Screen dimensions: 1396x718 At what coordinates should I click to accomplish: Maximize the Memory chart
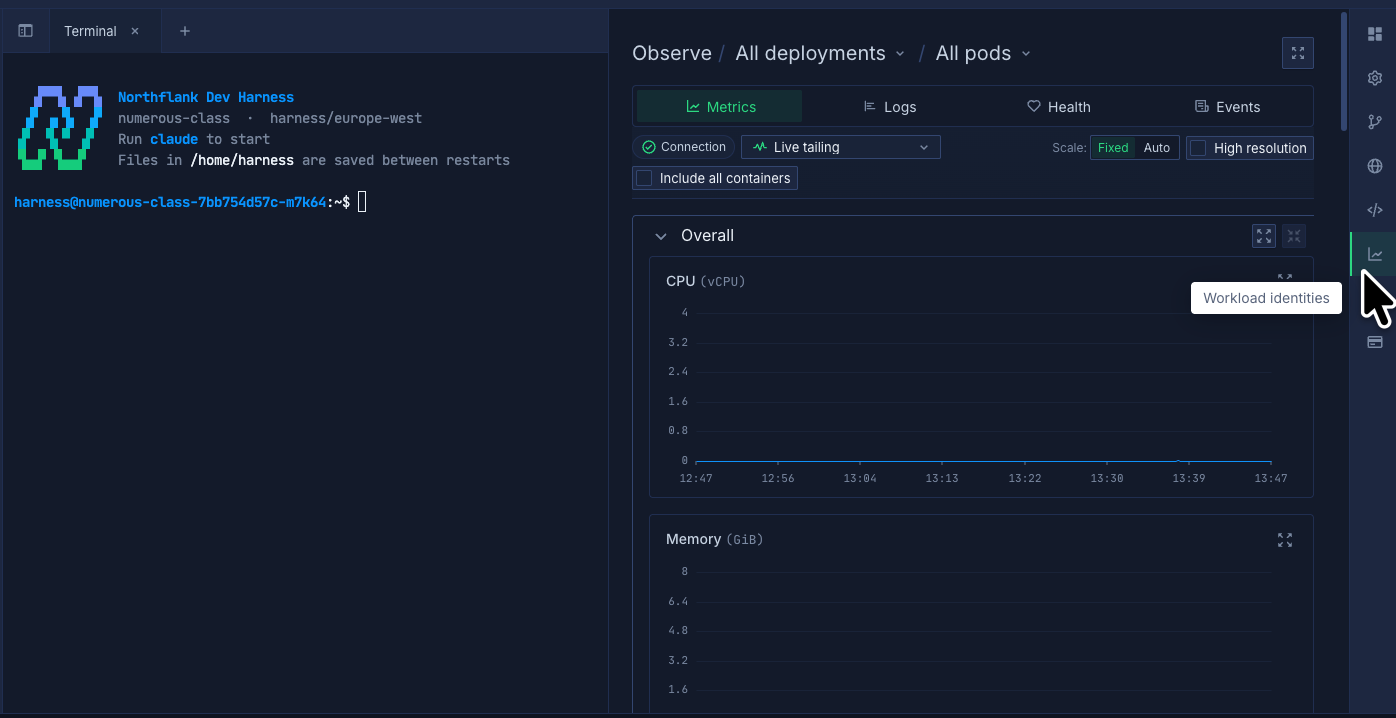tap(1285, 540)
